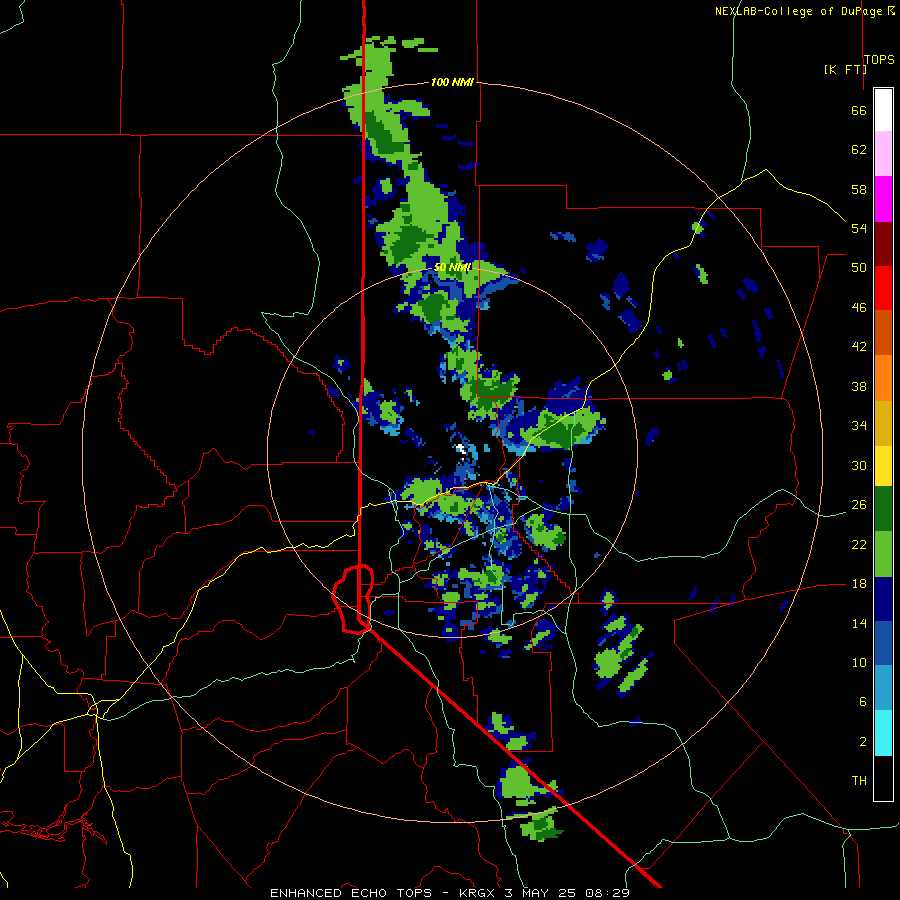Image resolution: width=900 pixels, height=900 pixels.
Task: Select the dark green legend swatch
Action: coord(883,509)
